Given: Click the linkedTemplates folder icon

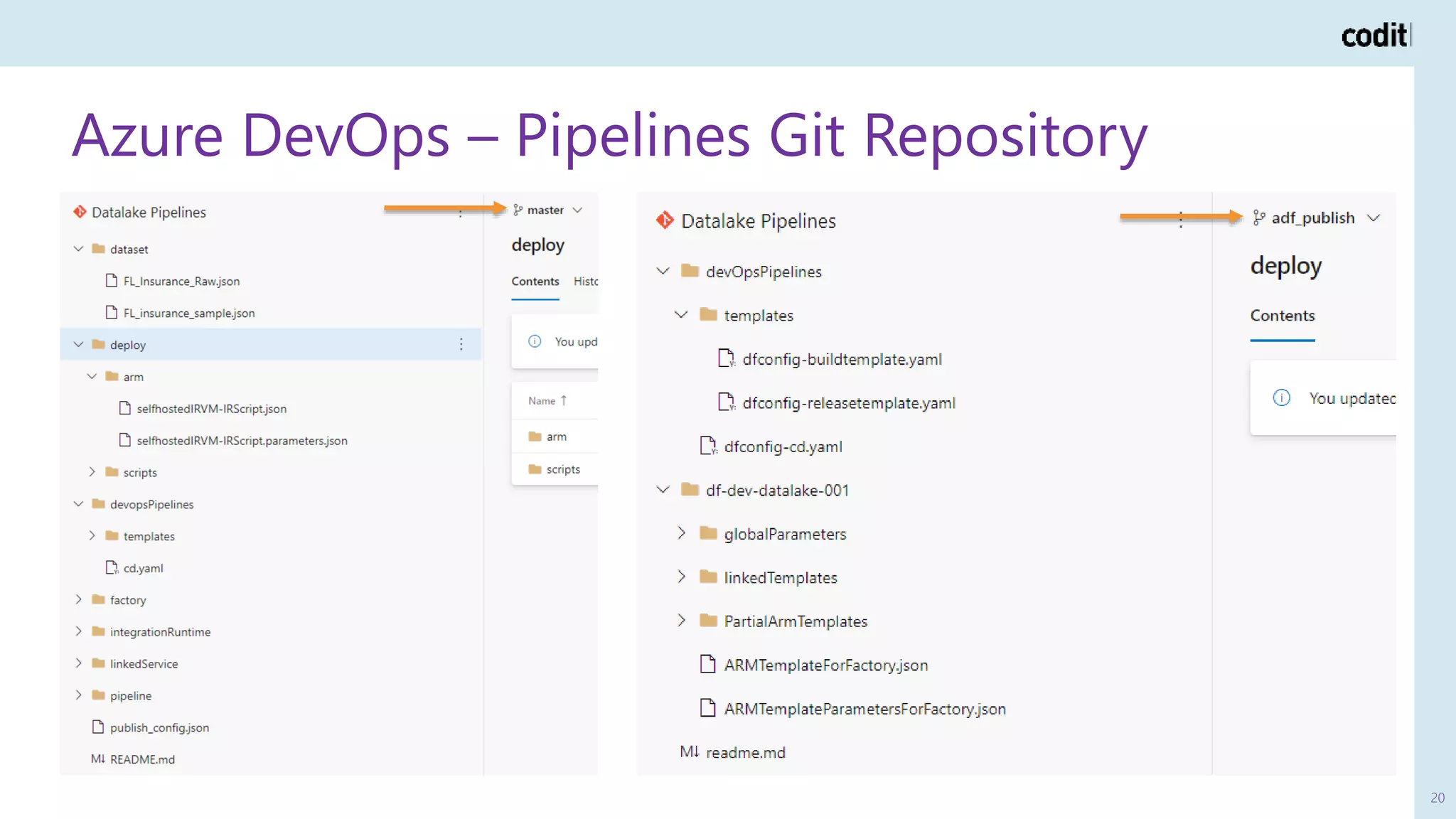Looking at the screenshot, I should (x=708, y=577).
